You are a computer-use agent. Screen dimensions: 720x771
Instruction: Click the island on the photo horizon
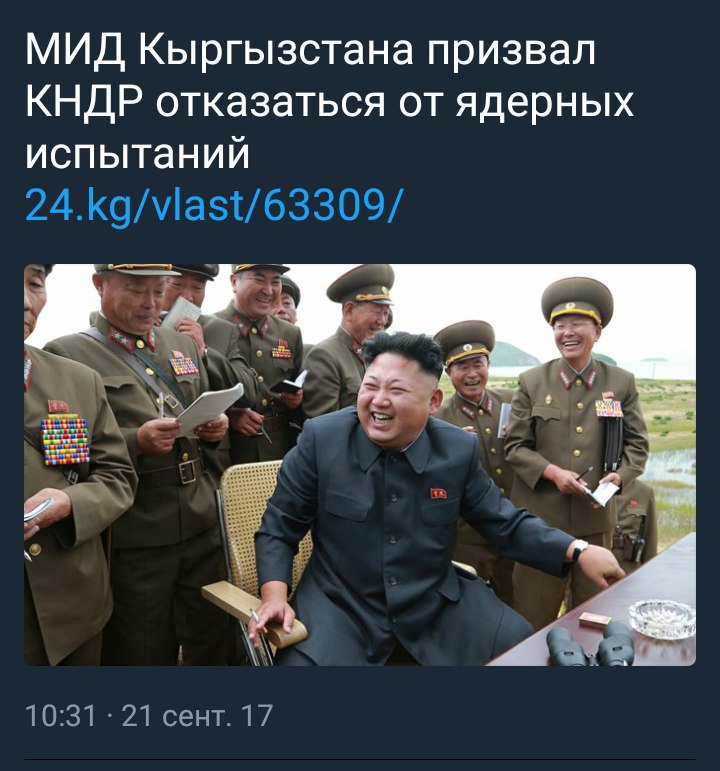(511, 355)
